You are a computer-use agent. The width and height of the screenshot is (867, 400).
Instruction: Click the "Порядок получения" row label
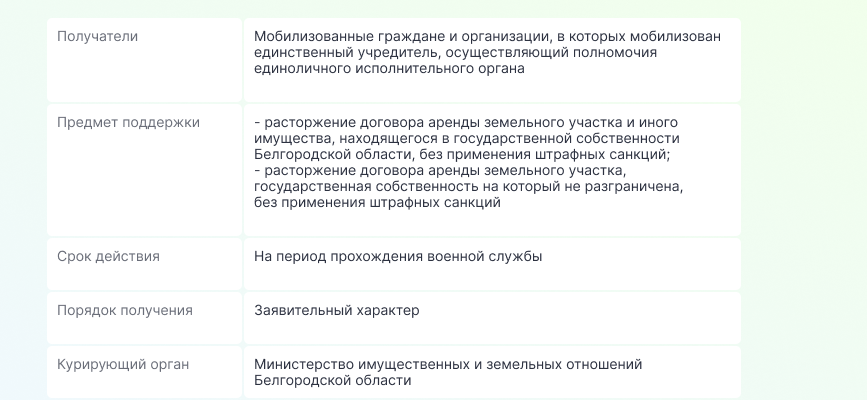click(125, 310)
